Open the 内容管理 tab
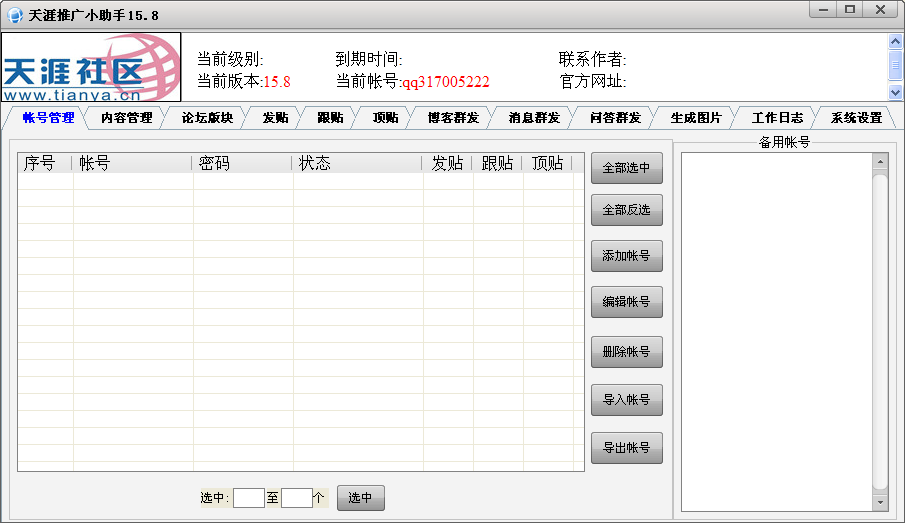This screenshot has width=905, height=523. pyautogui.click(x=126, y=118)
